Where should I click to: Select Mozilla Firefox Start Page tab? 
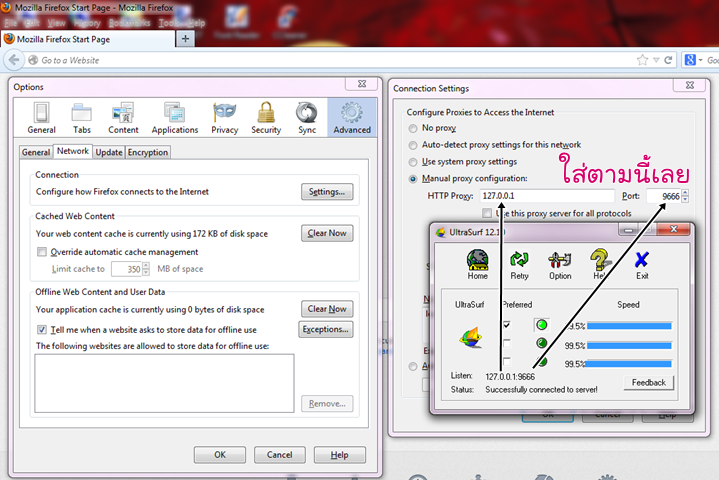[x=88, y=39]
